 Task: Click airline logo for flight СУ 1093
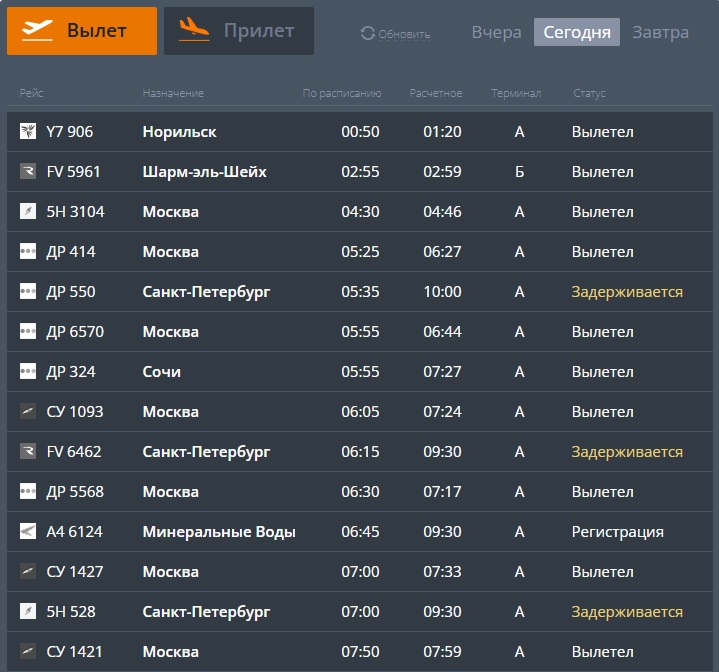click(x=28, y=411)
